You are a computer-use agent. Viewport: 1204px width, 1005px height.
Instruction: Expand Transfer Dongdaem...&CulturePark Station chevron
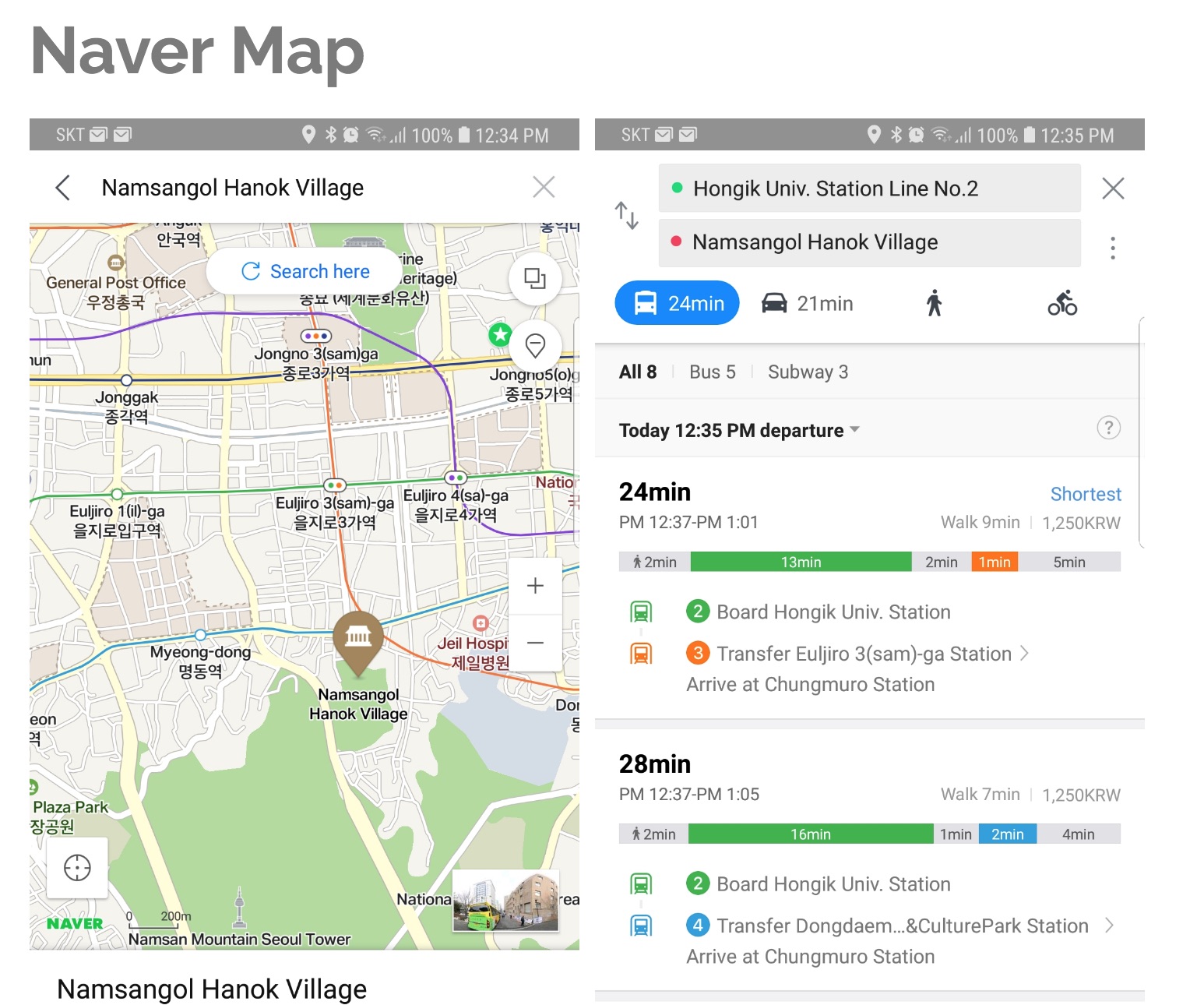click(1109, 926)
